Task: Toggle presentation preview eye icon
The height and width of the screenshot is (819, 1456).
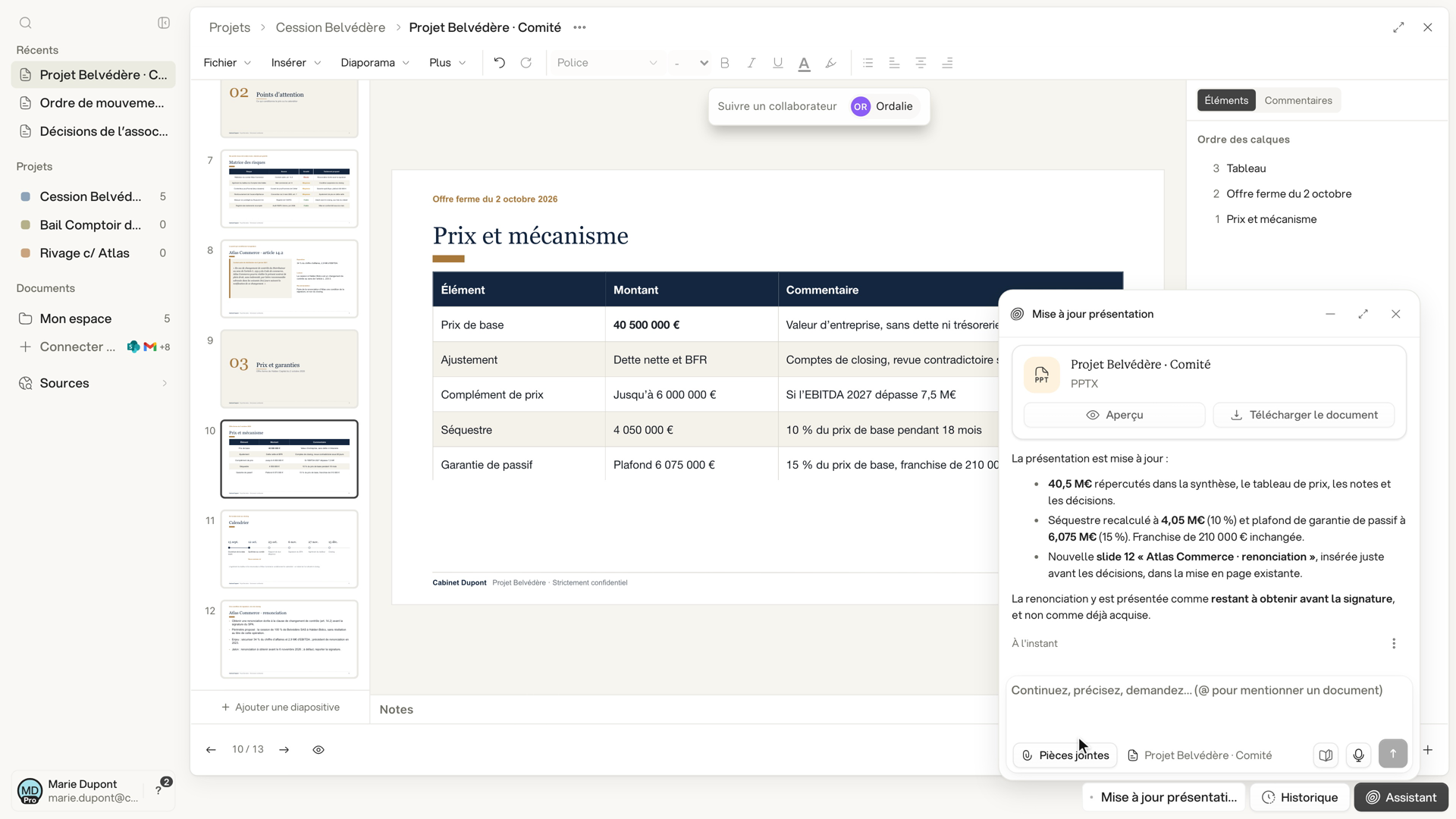Action: (318, 749)
